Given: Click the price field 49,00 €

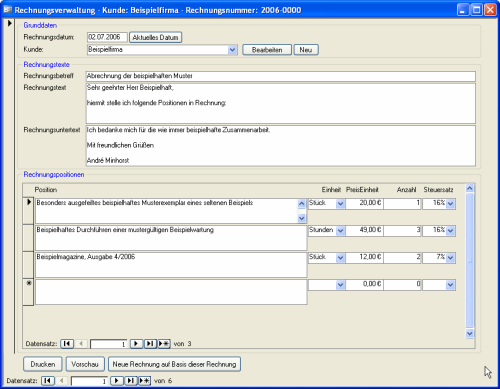Looking at the screenshot, I should [x=364, y=230].
